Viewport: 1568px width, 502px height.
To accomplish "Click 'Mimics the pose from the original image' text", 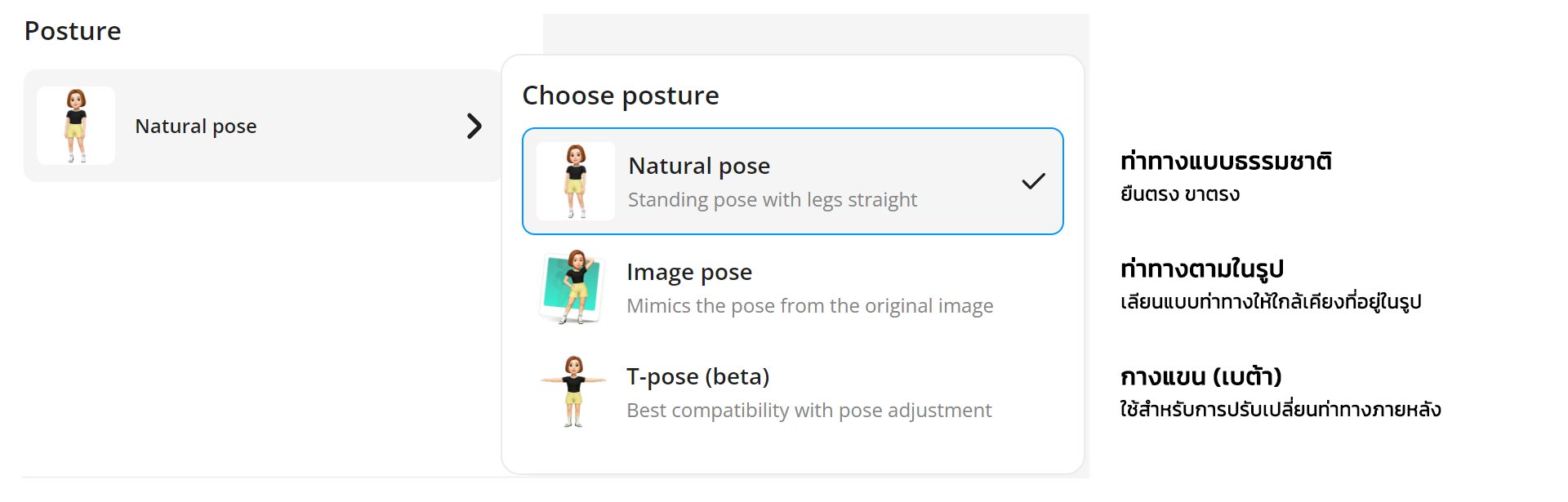I will click(x=809, y=306).
